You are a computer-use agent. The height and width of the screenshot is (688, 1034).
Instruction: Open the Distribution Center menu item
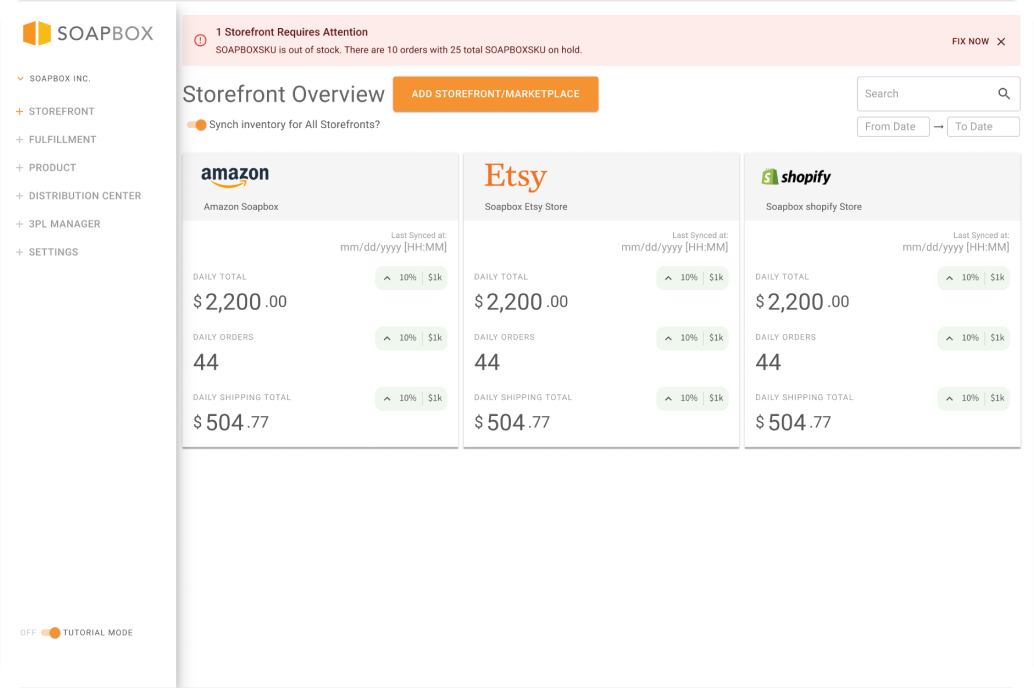click(84, 196)
